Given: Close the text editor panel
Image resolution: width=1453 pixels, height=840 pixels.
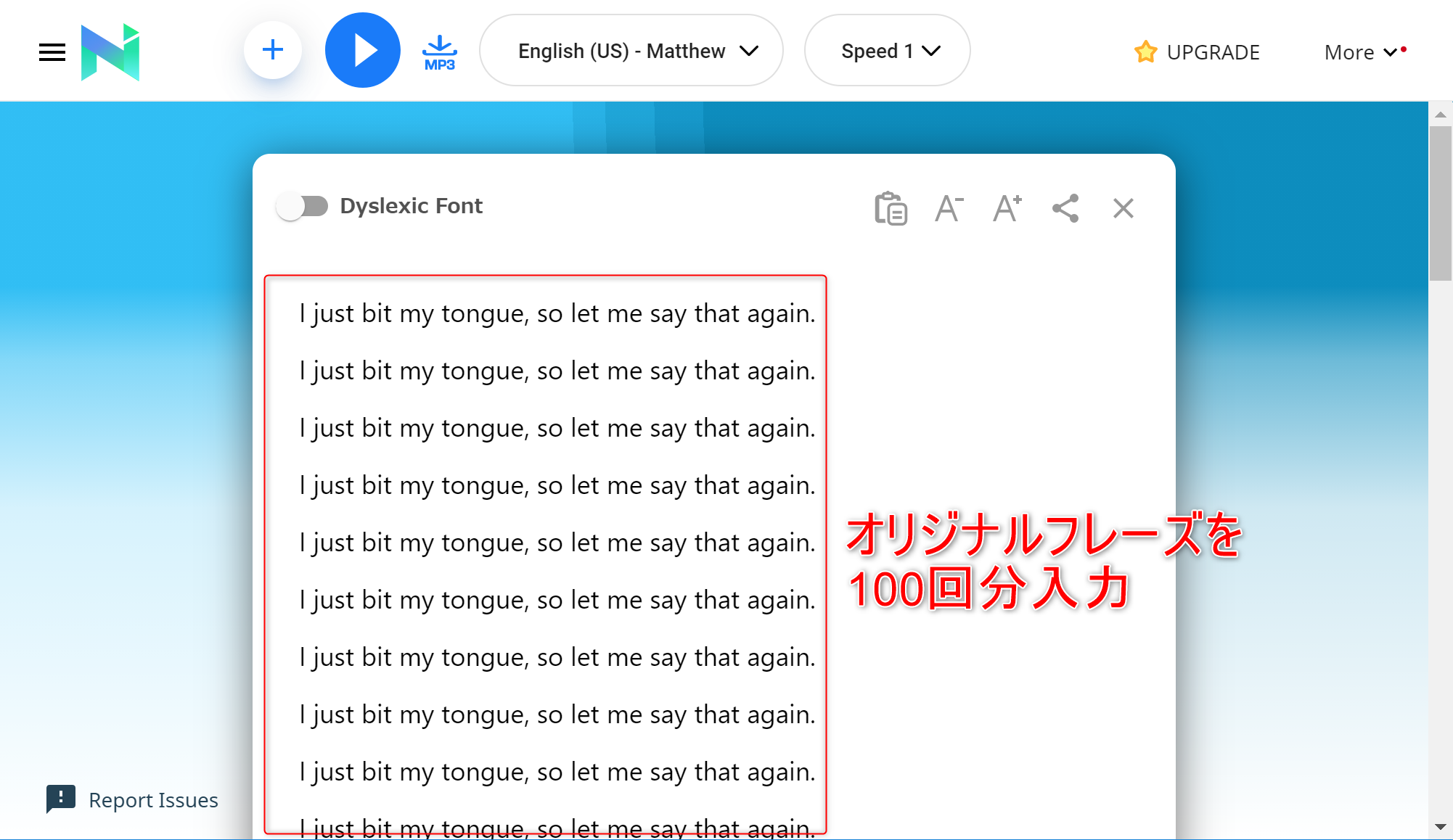Looking at the screenshot, I should click(x=1123, y=209).
